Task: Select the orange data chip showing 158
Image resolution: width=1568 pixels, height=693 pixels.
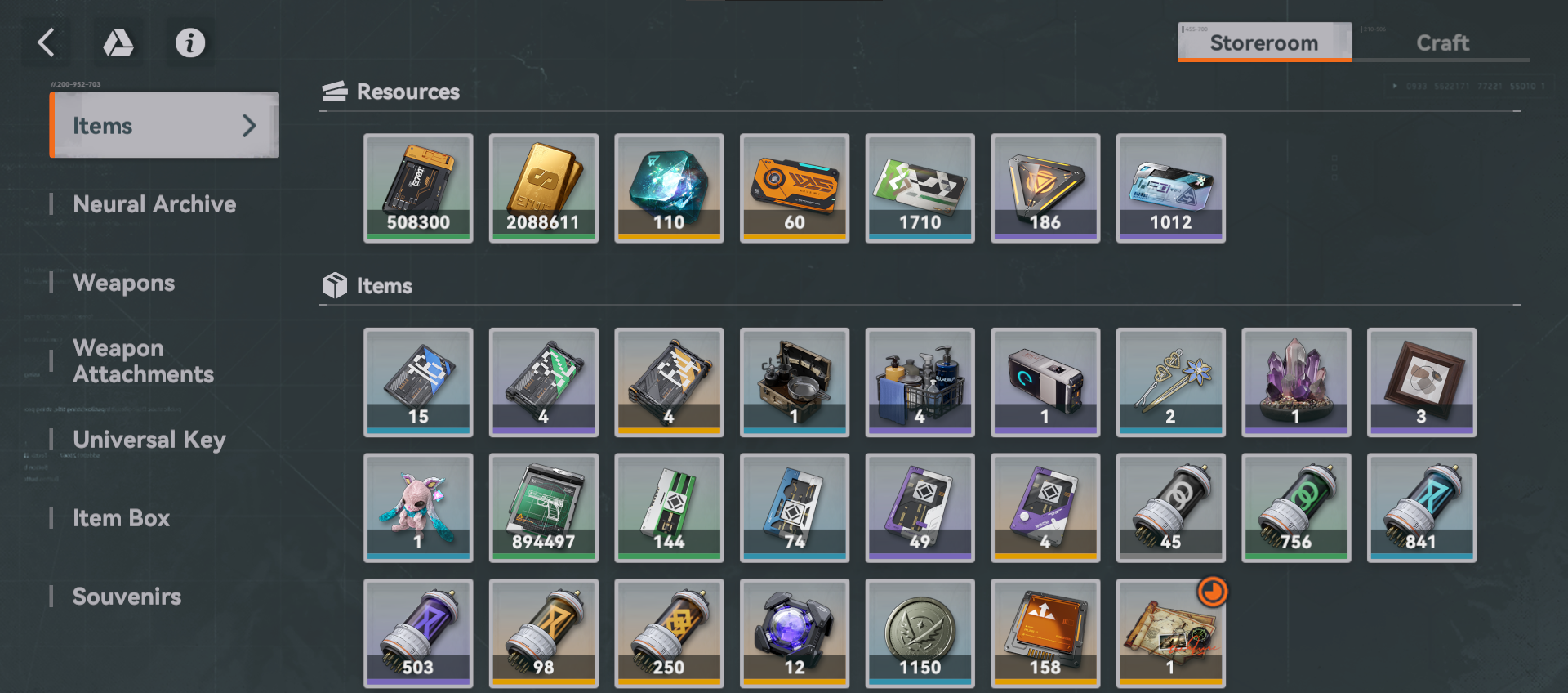Action: 1045,633
